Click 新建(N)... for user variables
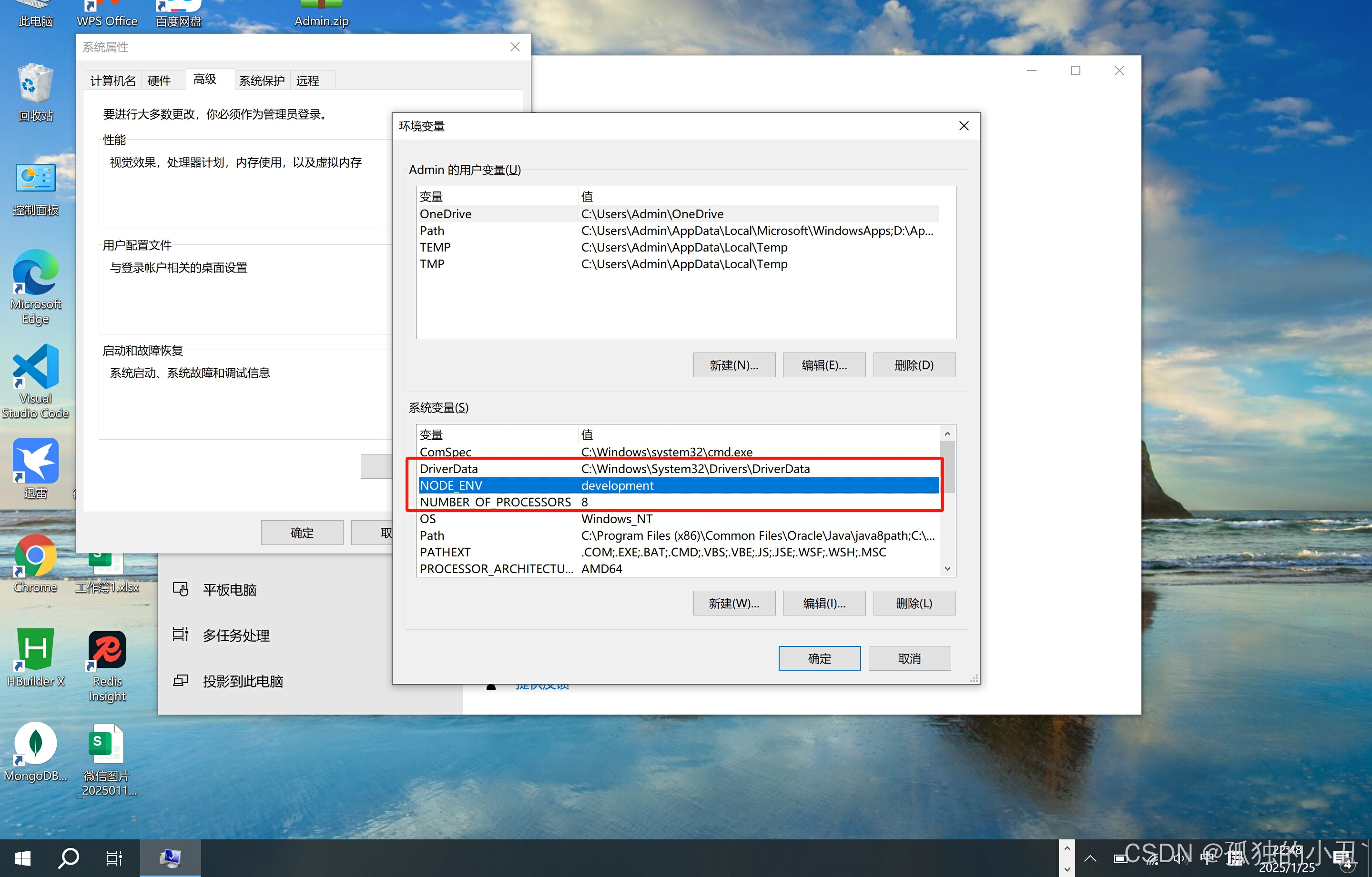 coord(734,365)
